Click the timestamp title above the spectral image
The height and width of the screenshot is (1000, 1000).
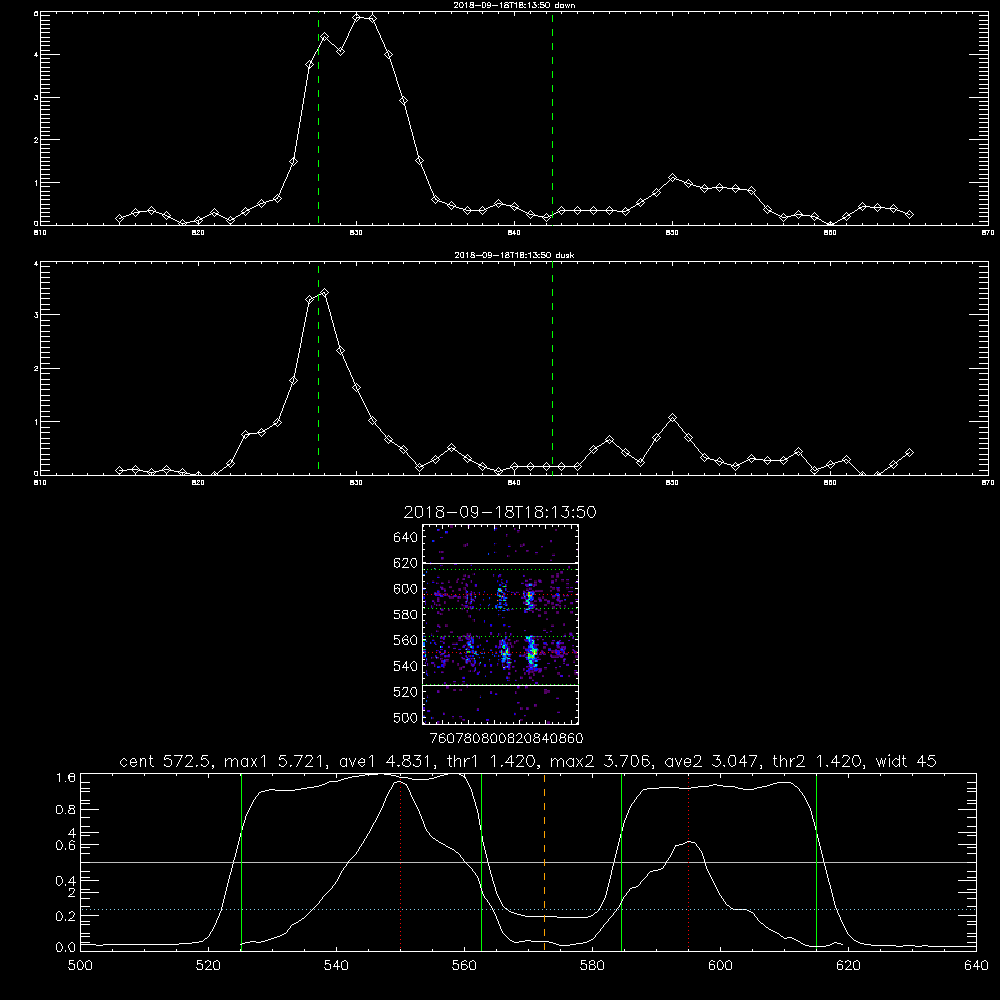coord(500,512)
